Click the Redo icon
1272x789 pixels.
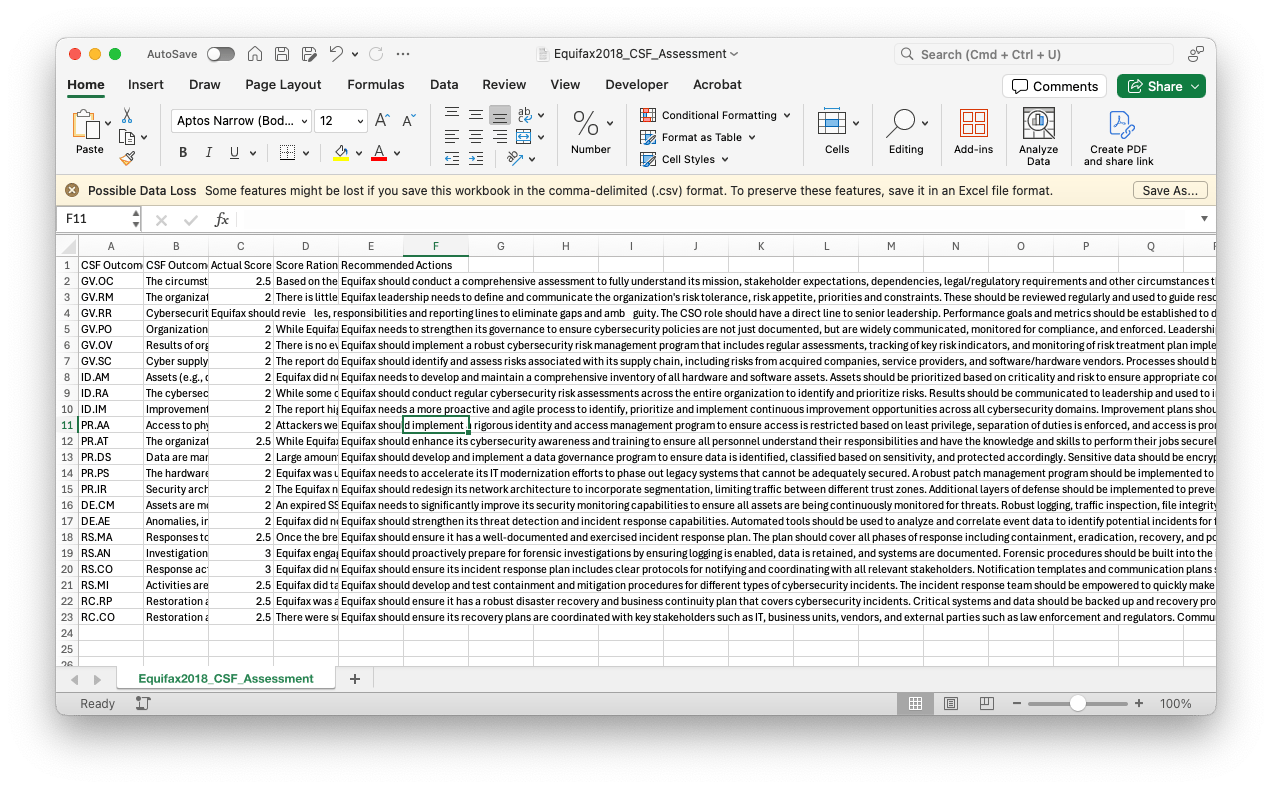click(376, 54)
